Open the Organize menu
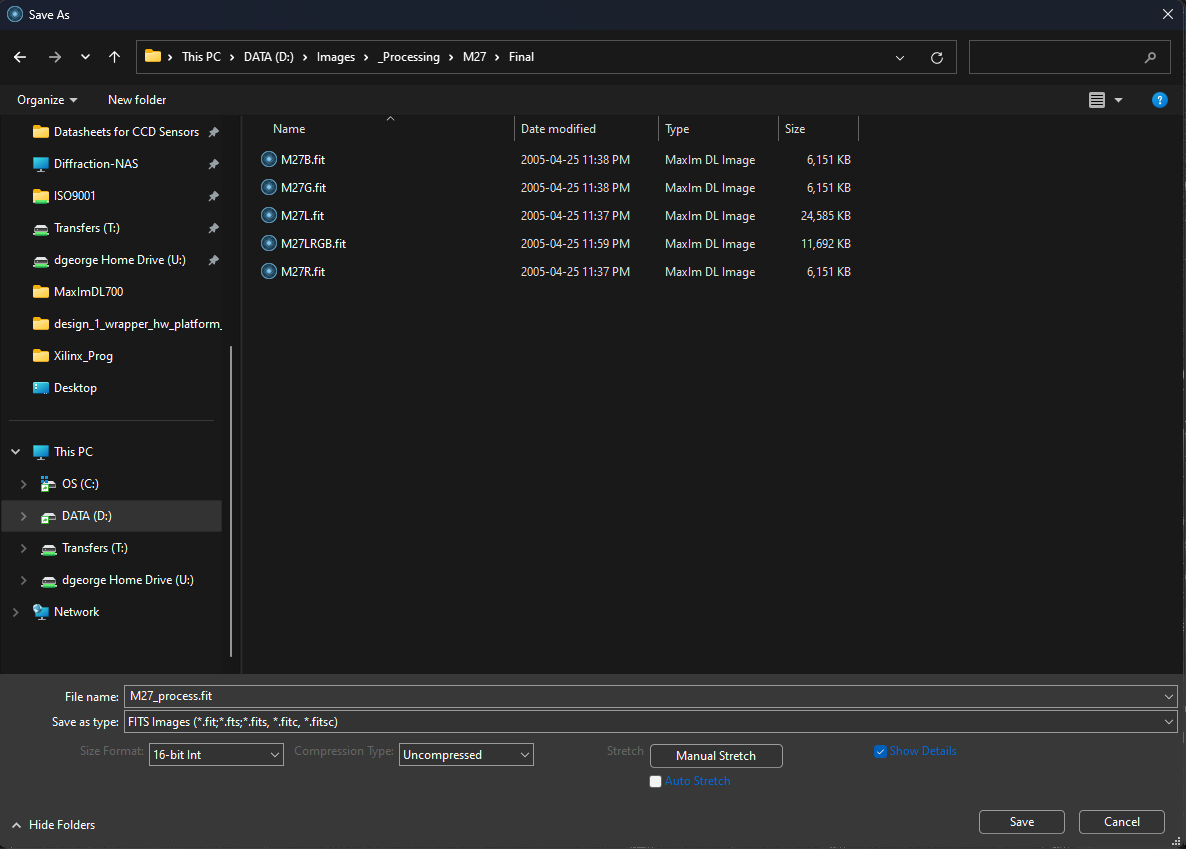Viewport: 1186px width, 849px height. [47, 100]
